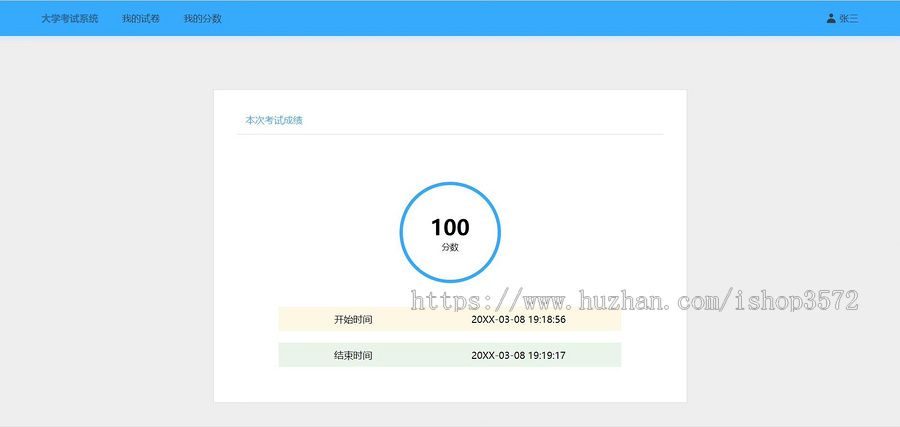
Task: Click the user profile icon beside 张三
Action: click(831, 18)
